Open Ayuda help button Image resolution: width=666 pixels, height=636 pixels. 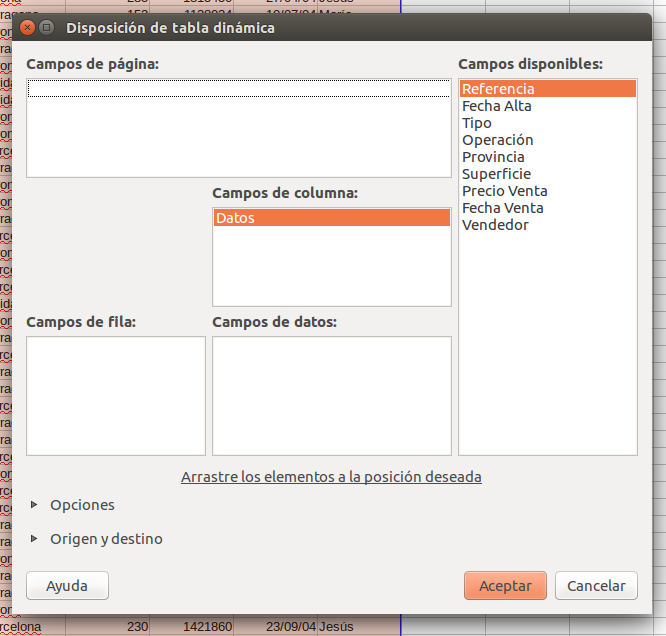tap(67, 585)
